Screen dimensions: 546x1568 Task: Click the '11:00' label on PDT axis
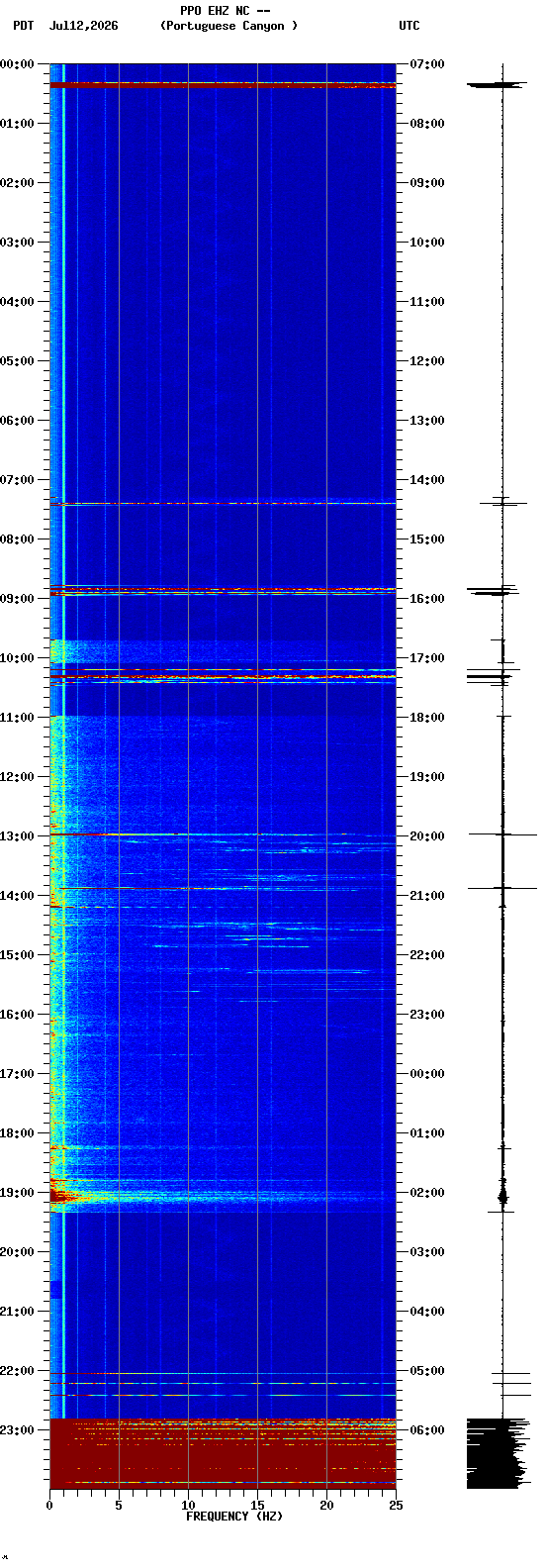[17, 718]
